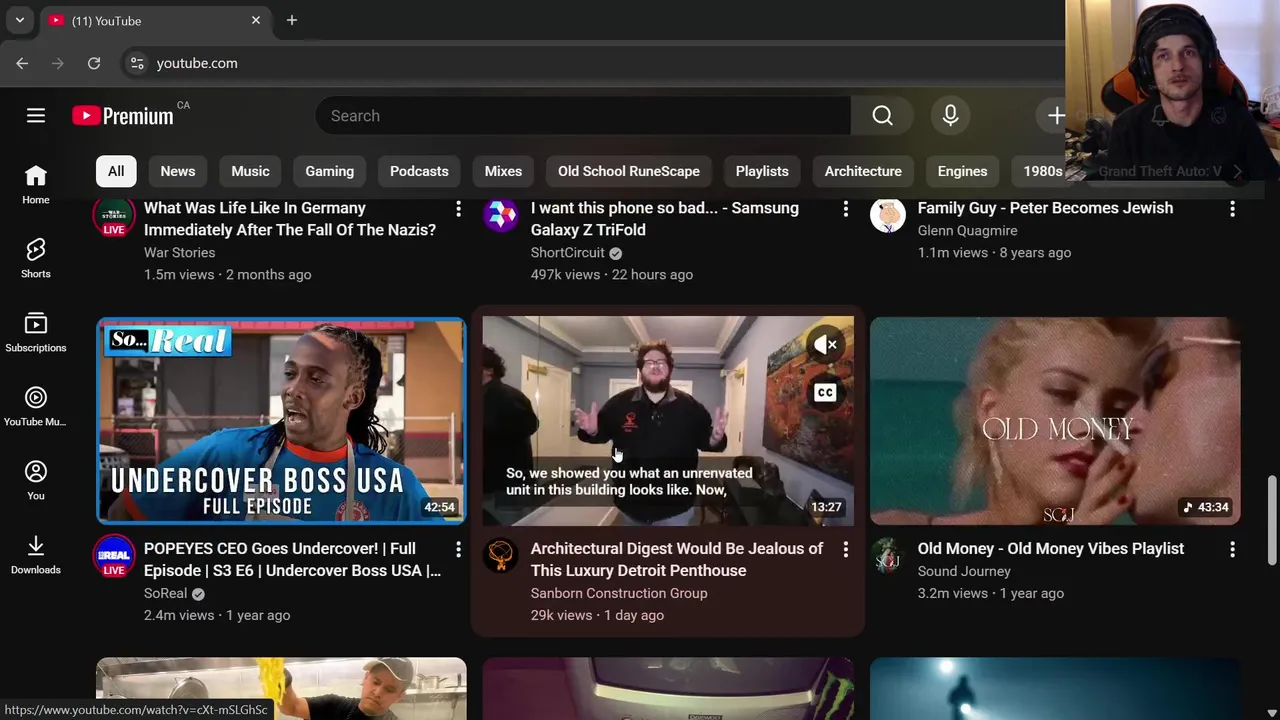Click the Create plus icon
This screenshot has width=1280, height=720.
pos(1056,116)
